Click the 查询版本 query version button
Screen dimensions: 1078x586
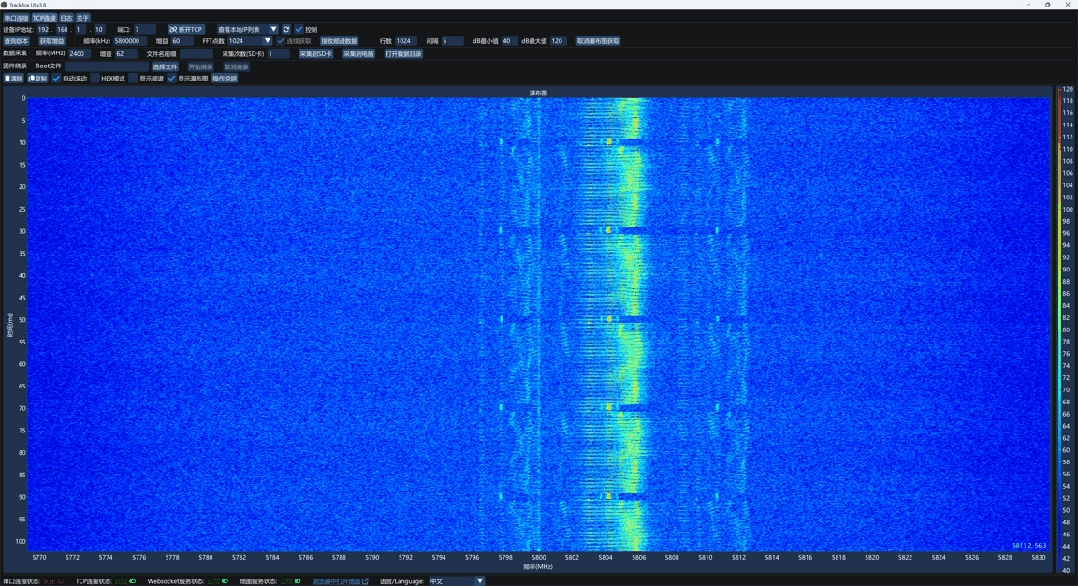coord(16,41)
